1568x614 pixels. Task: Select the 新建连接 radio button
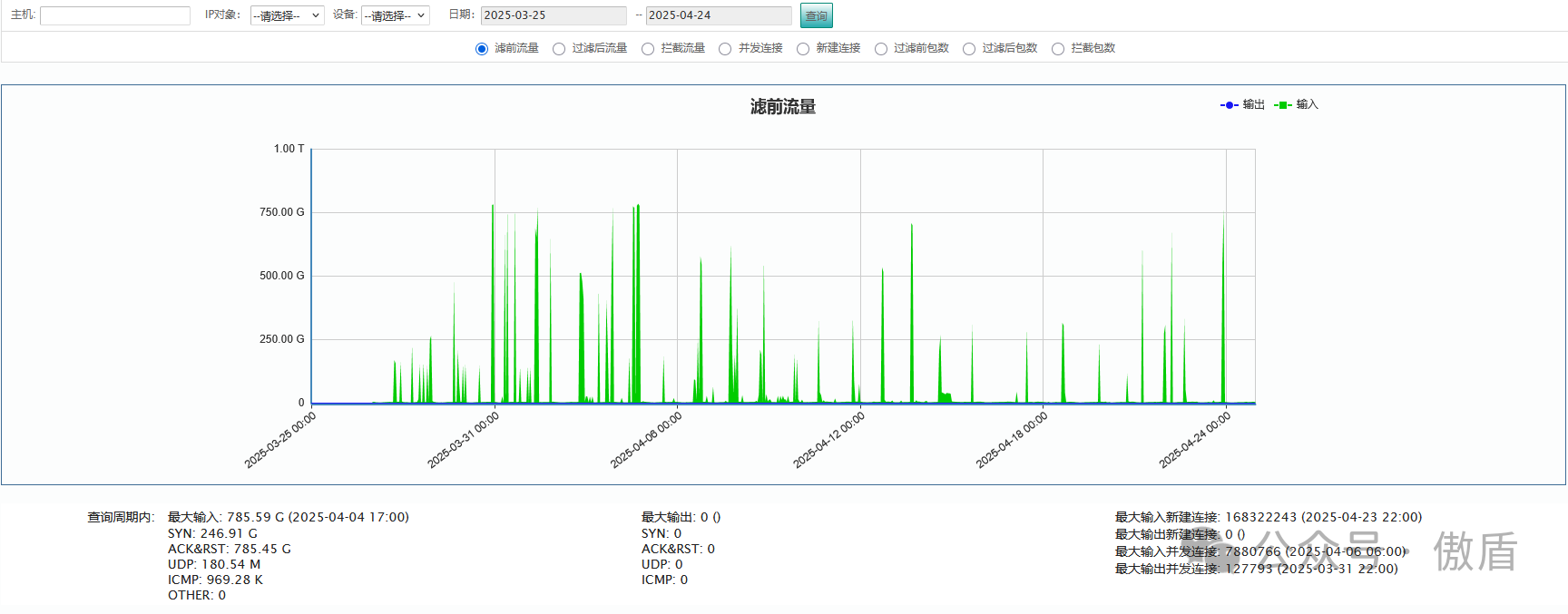pos(803,49)
